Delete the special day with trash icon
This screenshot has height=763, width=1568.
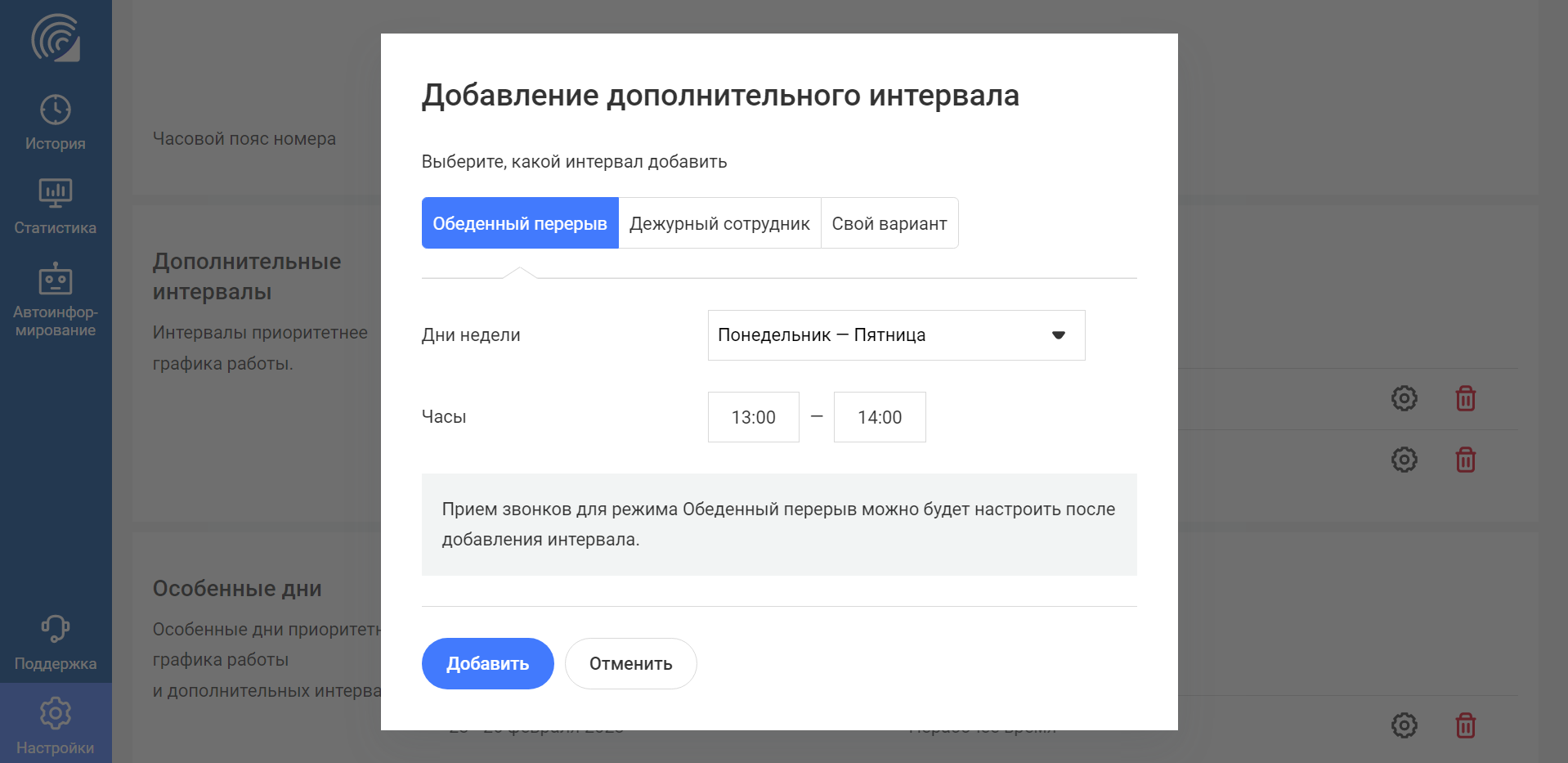click(x=1466, y=725)
